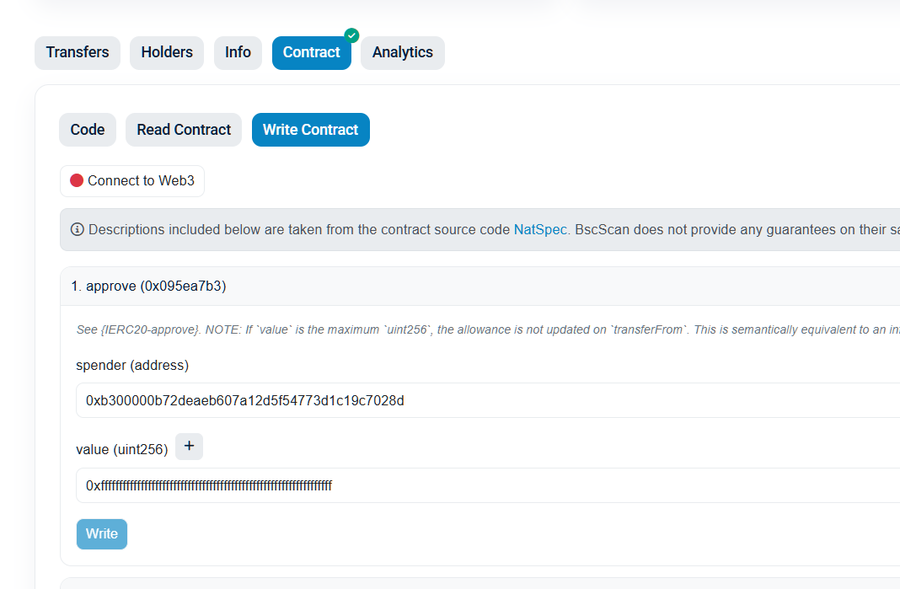
Task: Click Connect to Web3 button
Action: [133, 181]
